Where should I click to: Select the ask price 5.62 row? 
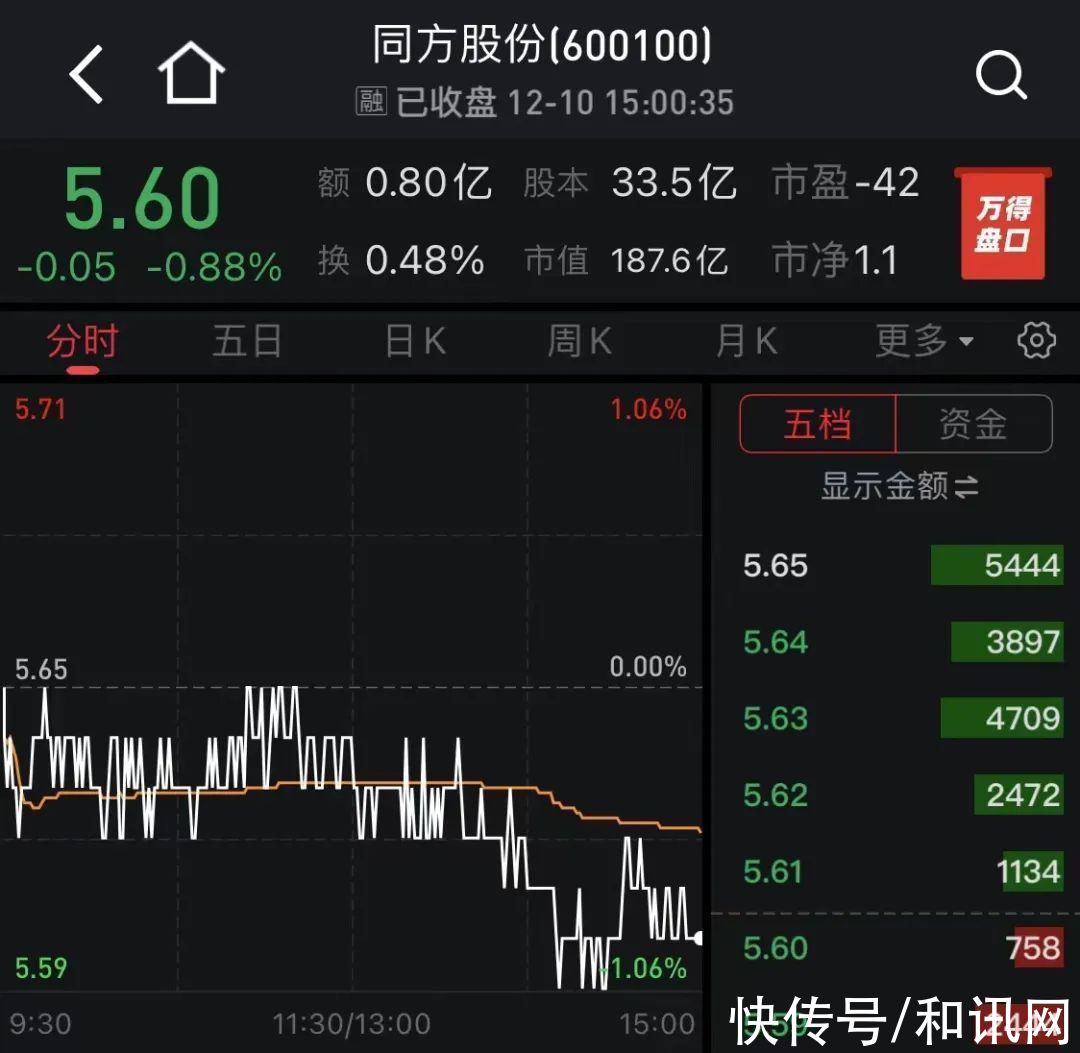902,795
